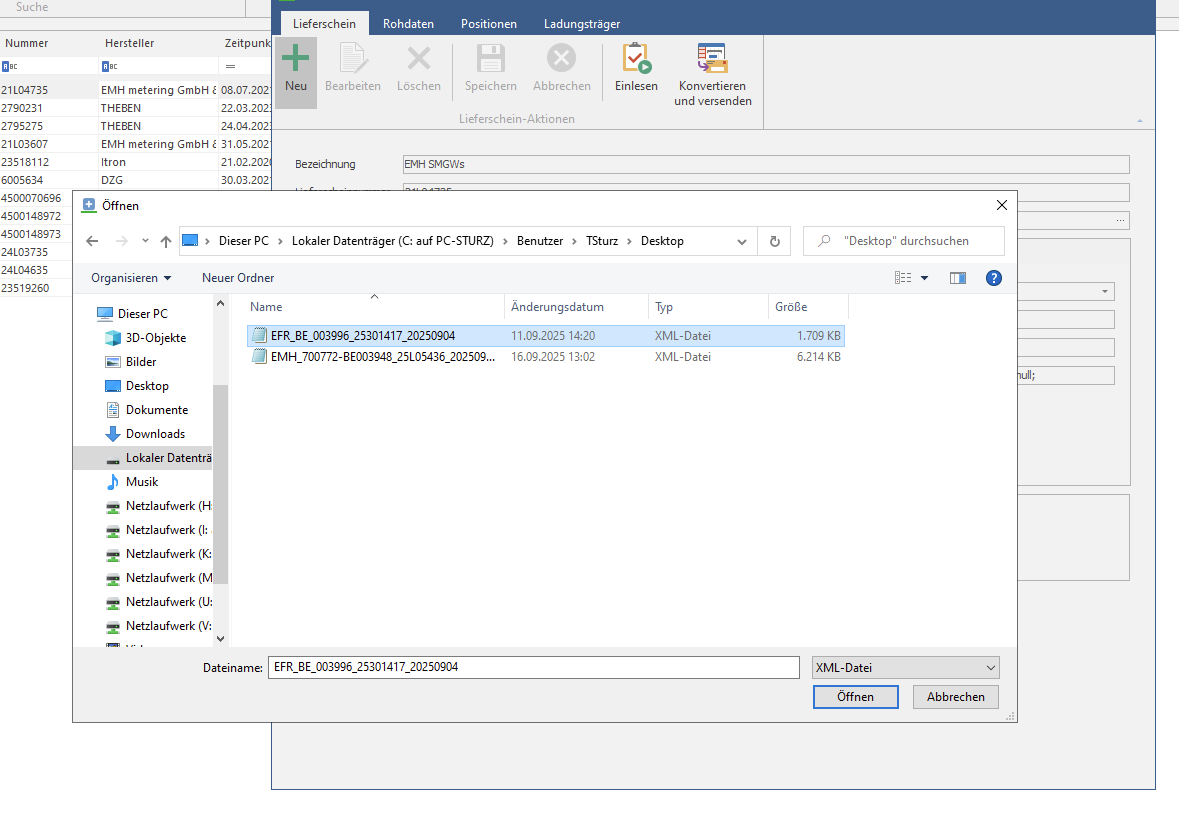
Task: Switch to the Rohdaten tab
Action: click(x=408, y=23)
